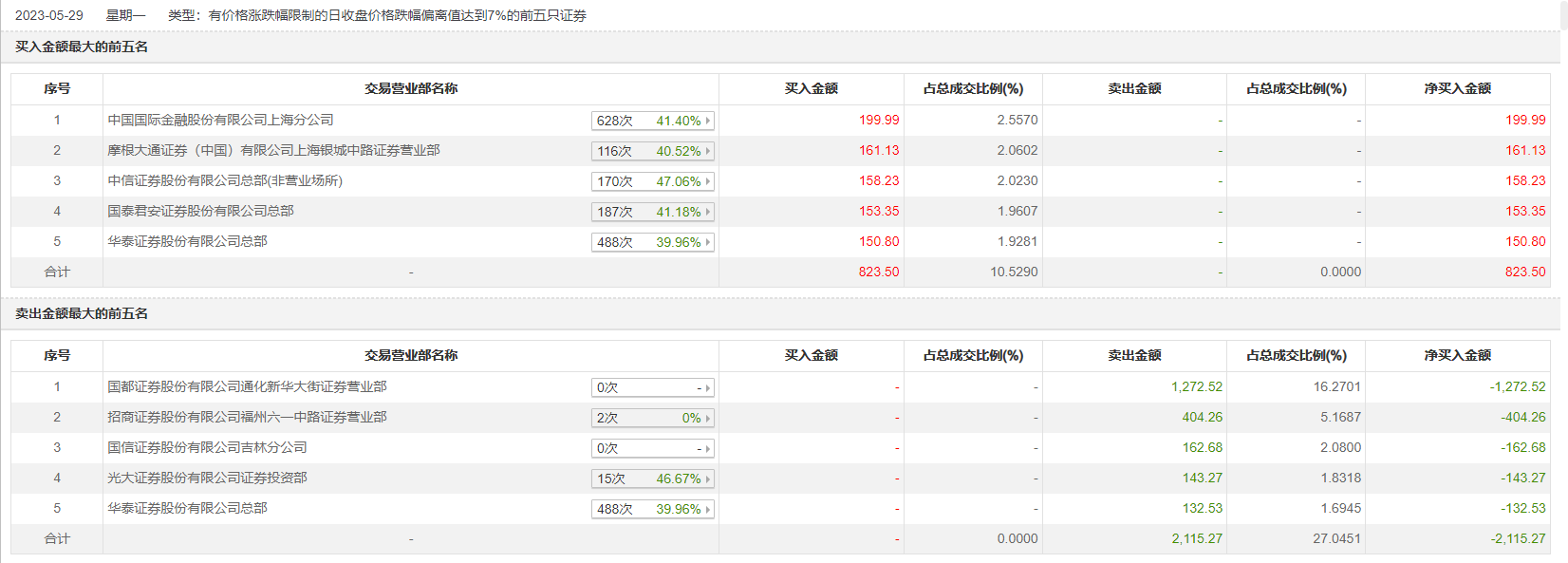The height and width of the screenshot is (563, 1568).
Task: Open 华泰证券股份有限公司总部 in the buy table
Action: click(187, 241)
